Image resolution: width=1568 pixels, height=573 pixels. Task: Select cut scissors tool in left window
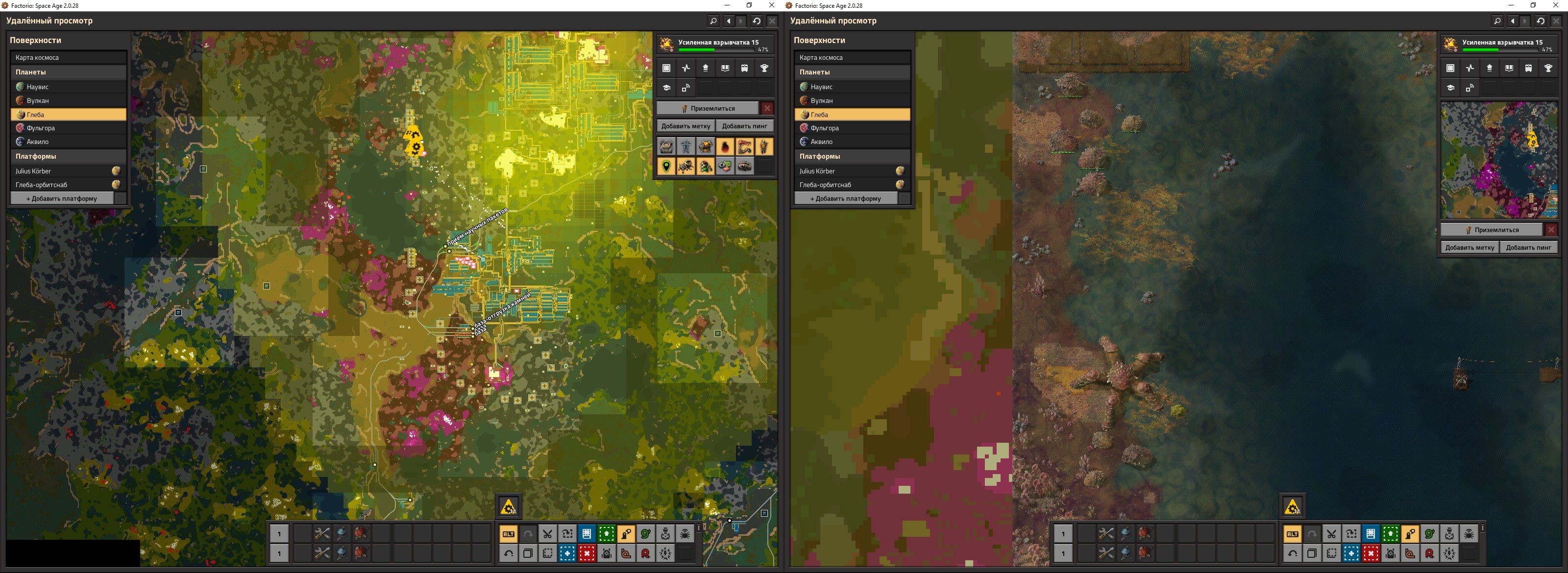pos(547,534)
